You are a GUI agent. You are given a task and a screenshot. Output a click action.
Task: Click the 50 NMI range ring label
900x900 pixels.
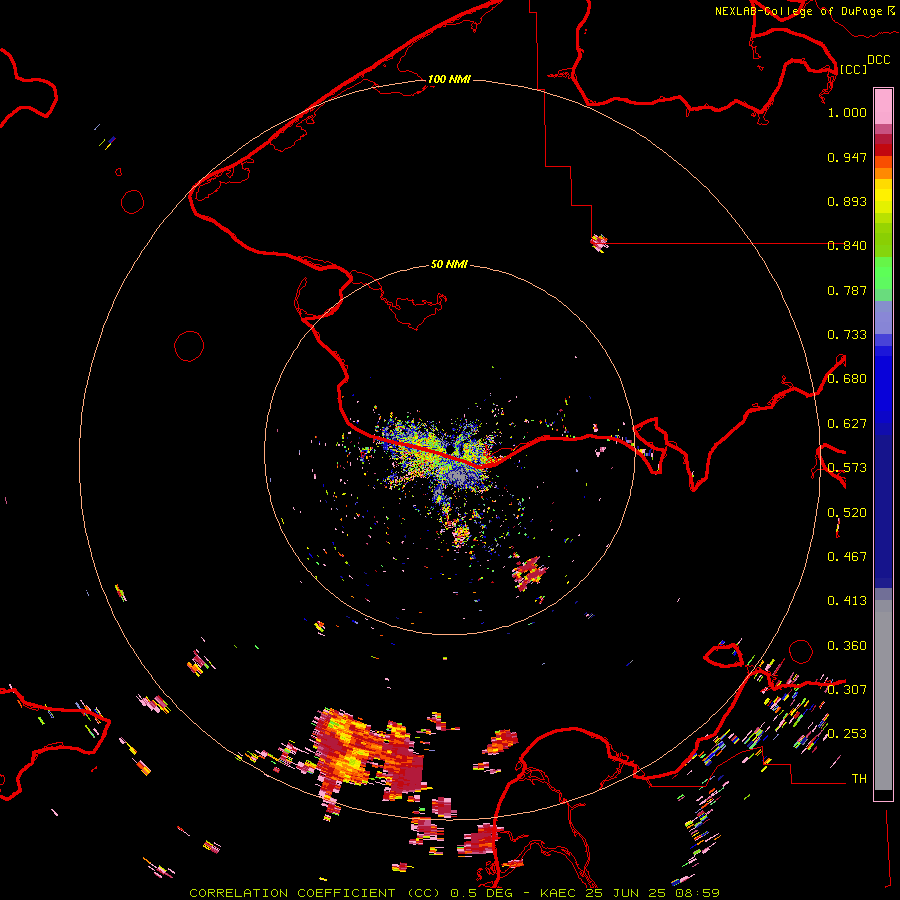click(449, 264)
